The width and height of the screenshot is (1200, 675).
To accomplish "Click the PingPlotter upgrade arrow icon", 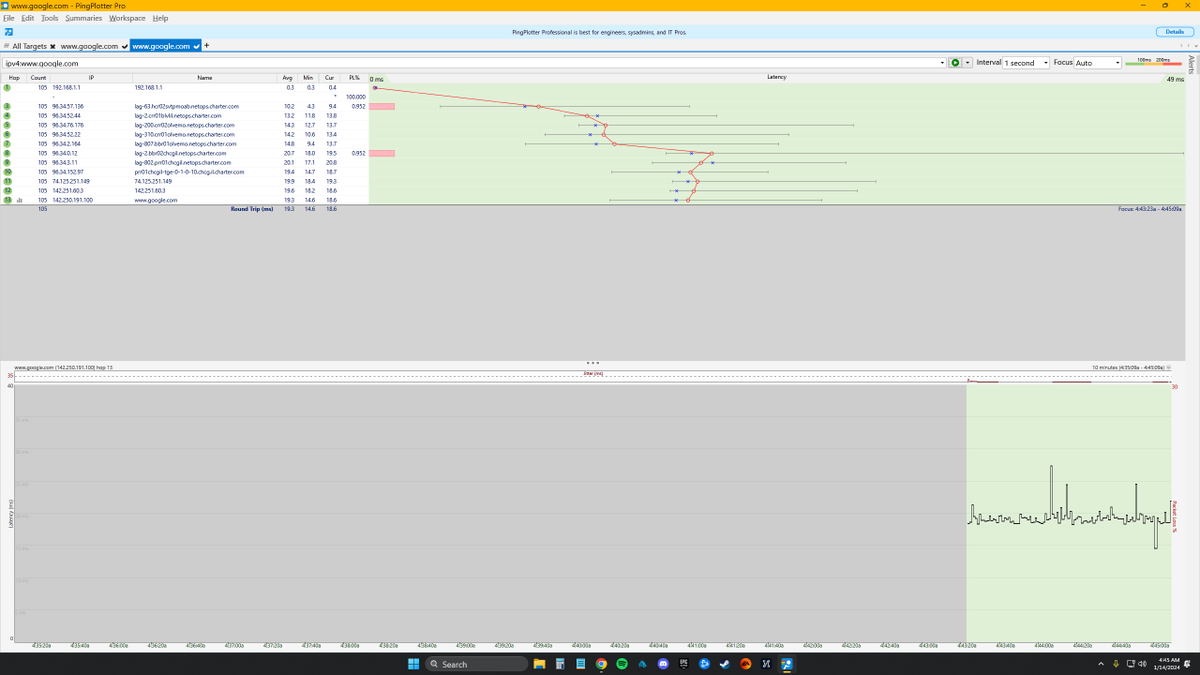I will click(8, 32).
